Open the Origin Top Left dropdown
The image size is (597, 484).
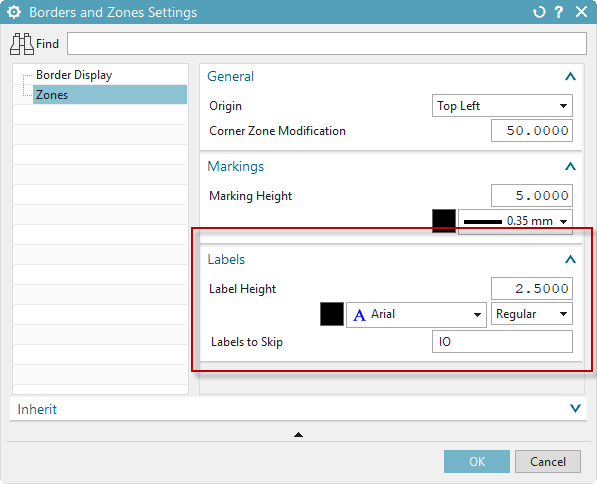[502, 105]
